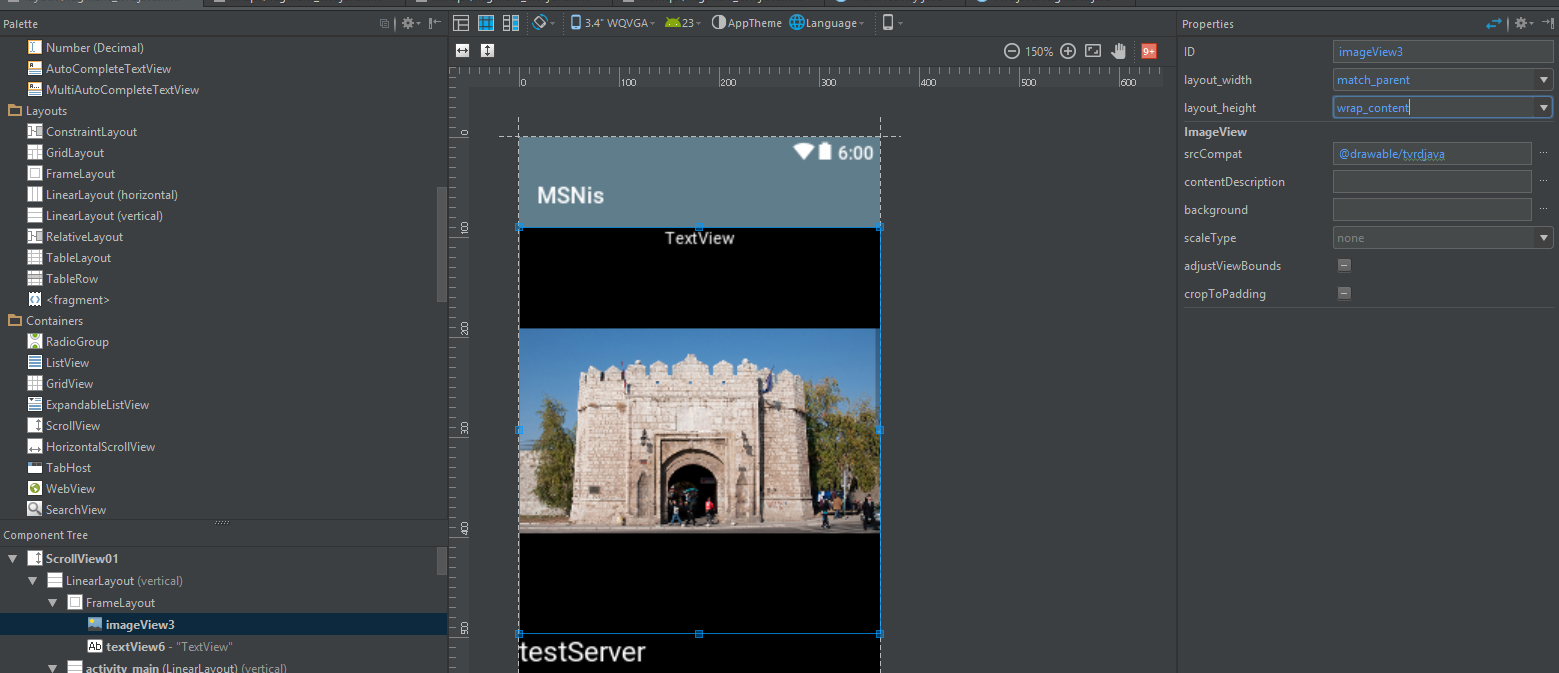The height and width of the screenshot is (673, 1559).
Task: Collapse the LinearLayout (vertical) tree node
Action: pos(33,581)
